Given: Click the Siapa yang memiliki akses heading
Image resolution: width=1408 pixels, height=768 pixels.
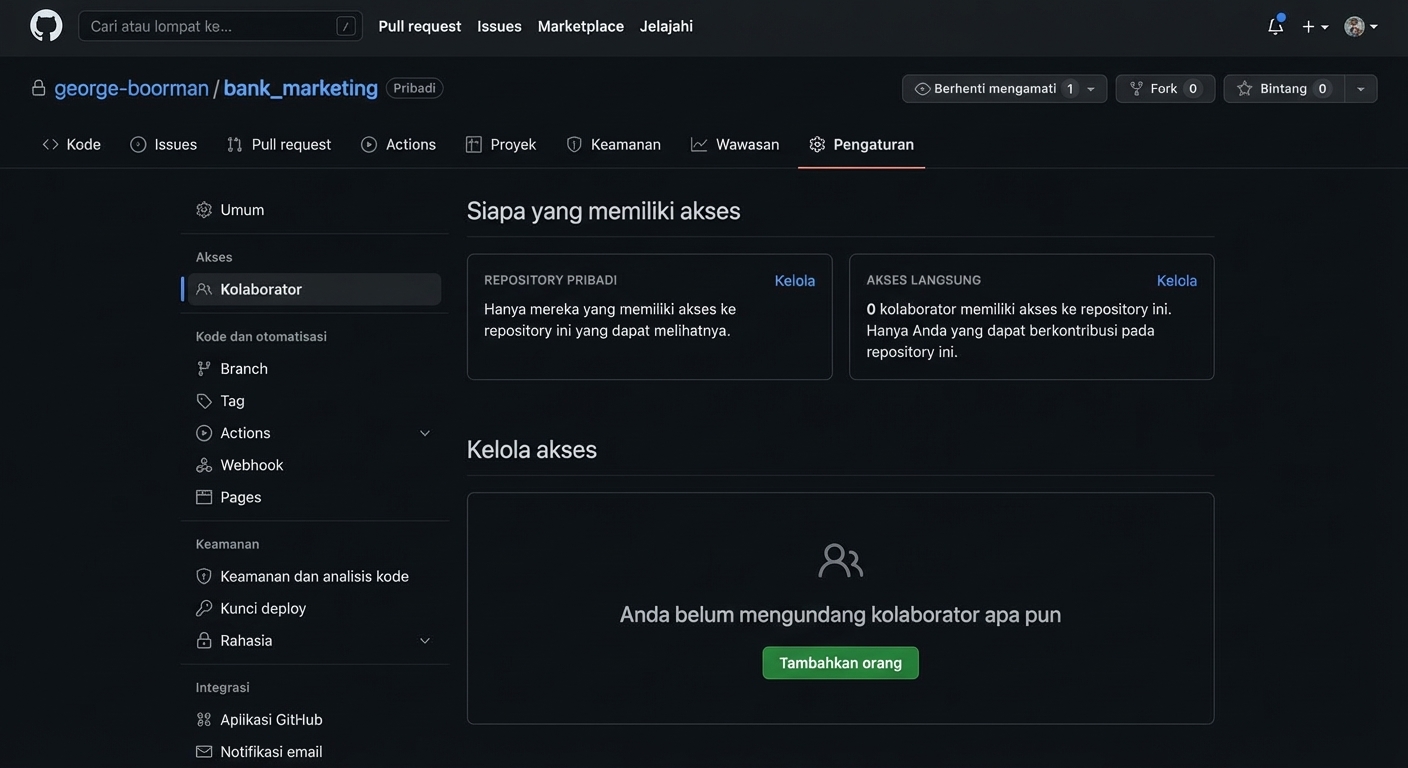Looking at the screenshot, I should [x=604, y=211].
